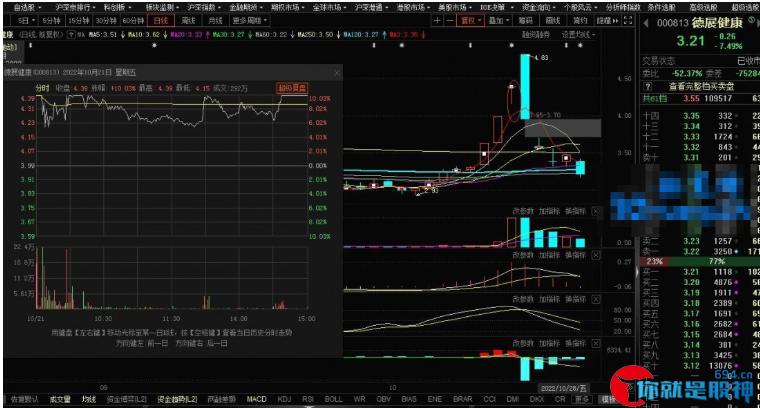760x409 pixels.
Task: Click the 4.83 high-price candlestick bar
Action: (525, 87)
